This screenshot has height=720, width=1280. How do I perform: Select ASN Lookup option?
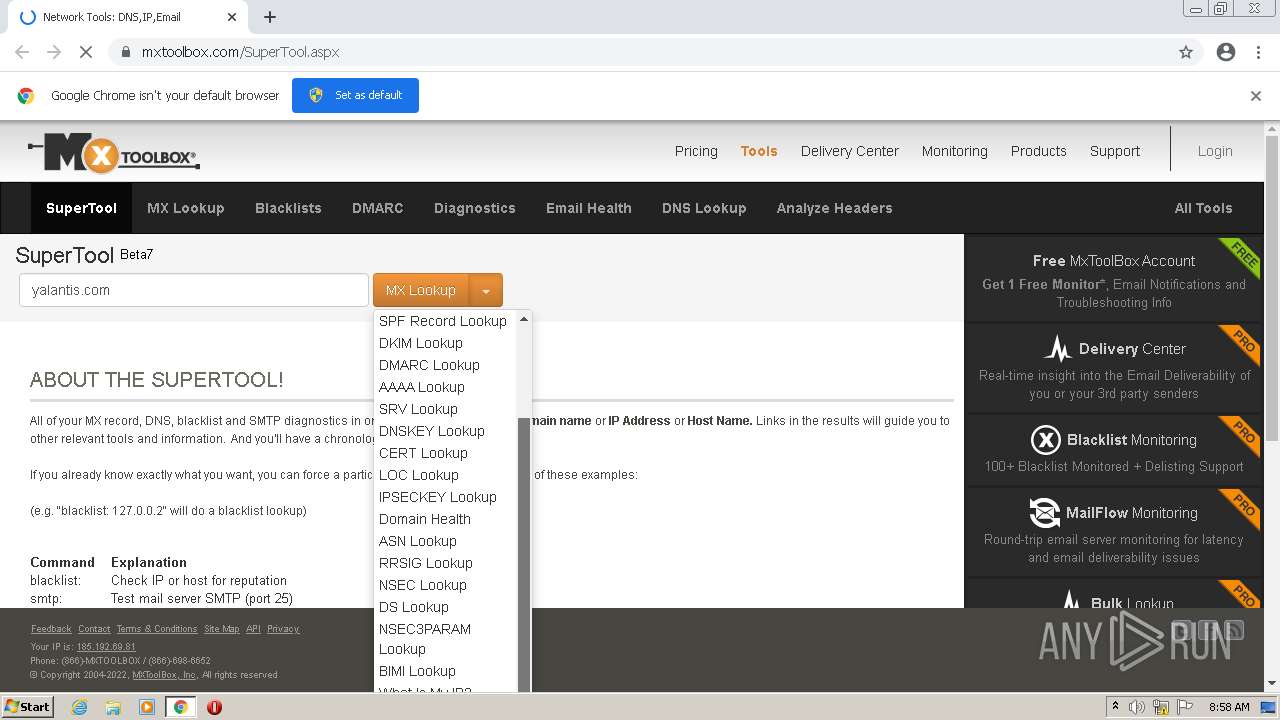(418, 541)
